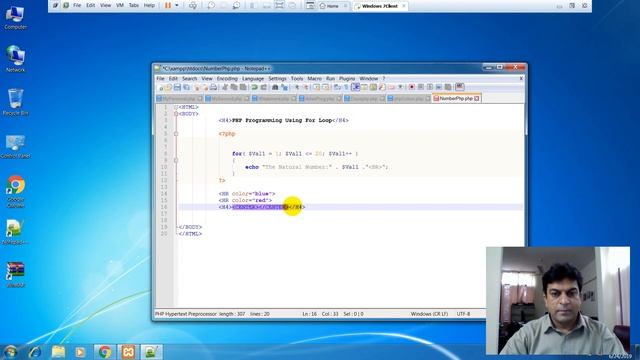
Task: Open the Run menu in Notepad++
Action: pyautogui.click(x=330, y=78)
